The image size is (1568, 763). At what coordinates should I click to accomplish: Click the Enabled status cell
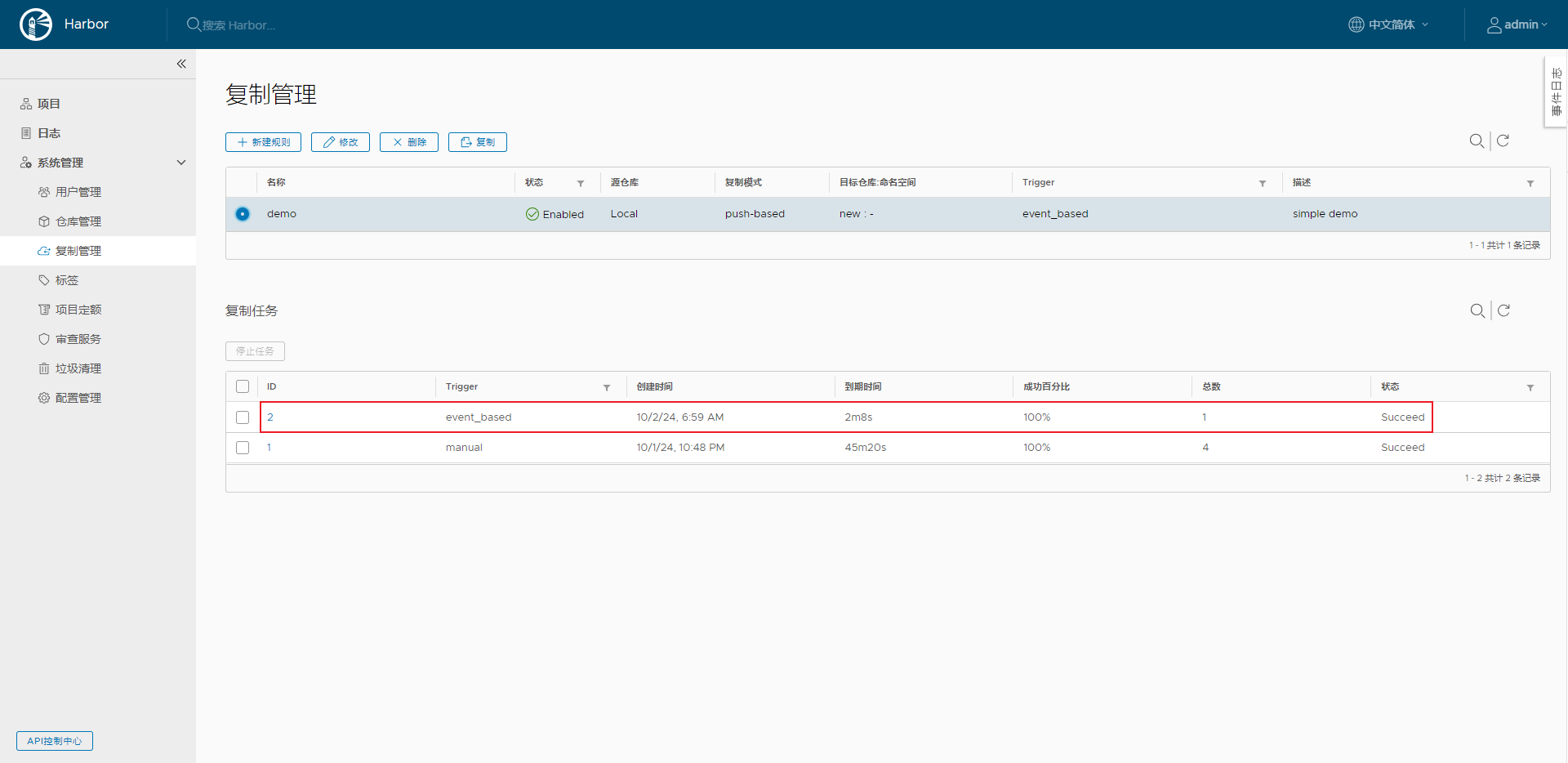555,214
